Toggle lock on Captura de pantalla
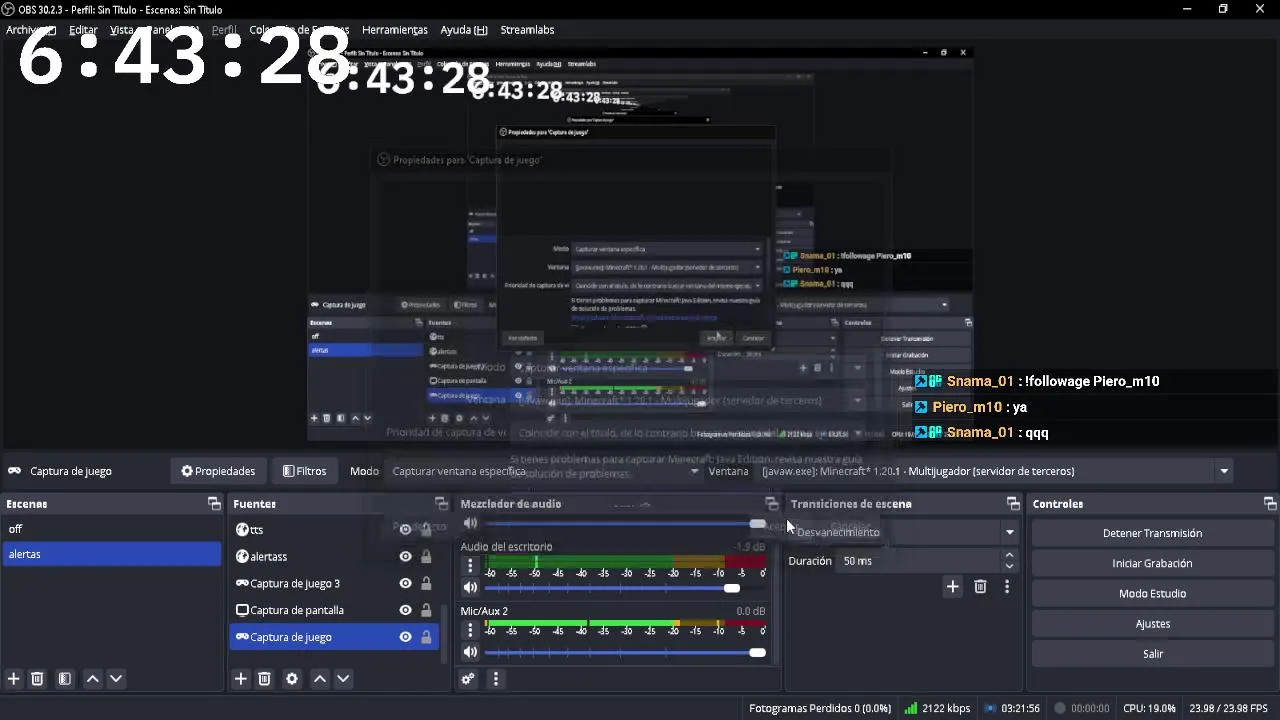 pos(426,610)
